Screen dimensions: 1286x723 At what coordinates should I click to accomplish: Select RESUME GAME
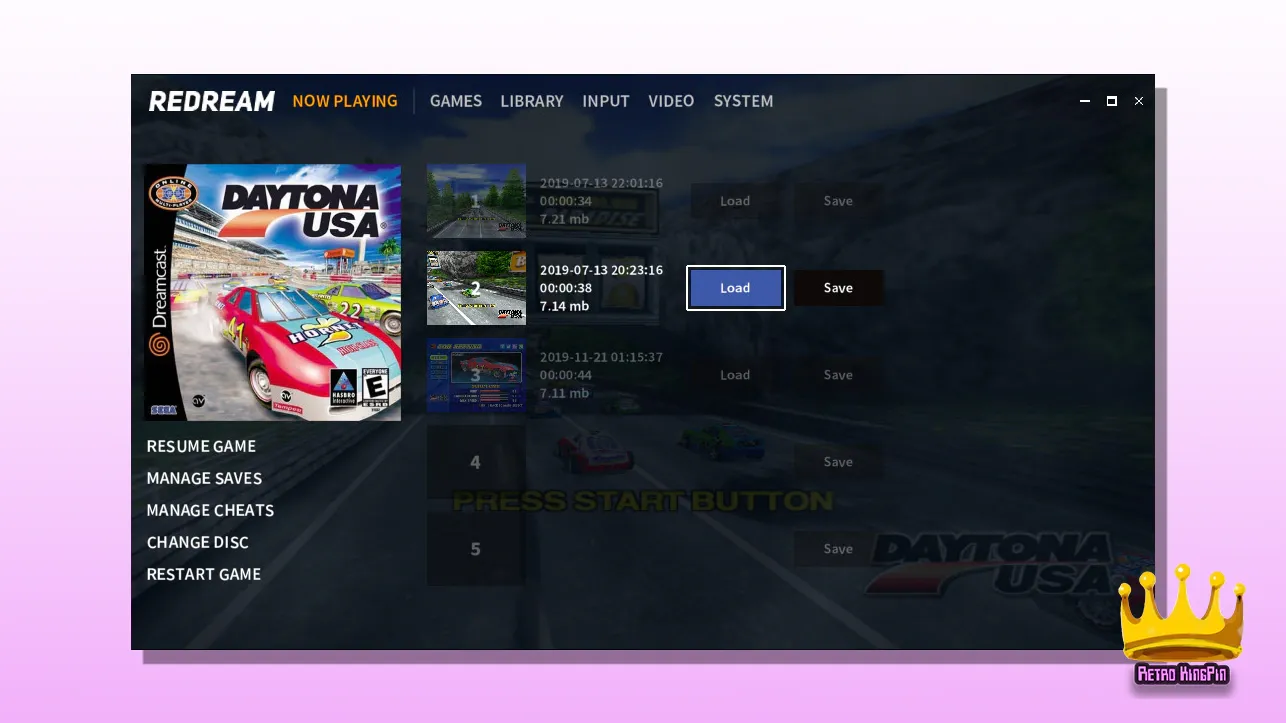(201, 446)
